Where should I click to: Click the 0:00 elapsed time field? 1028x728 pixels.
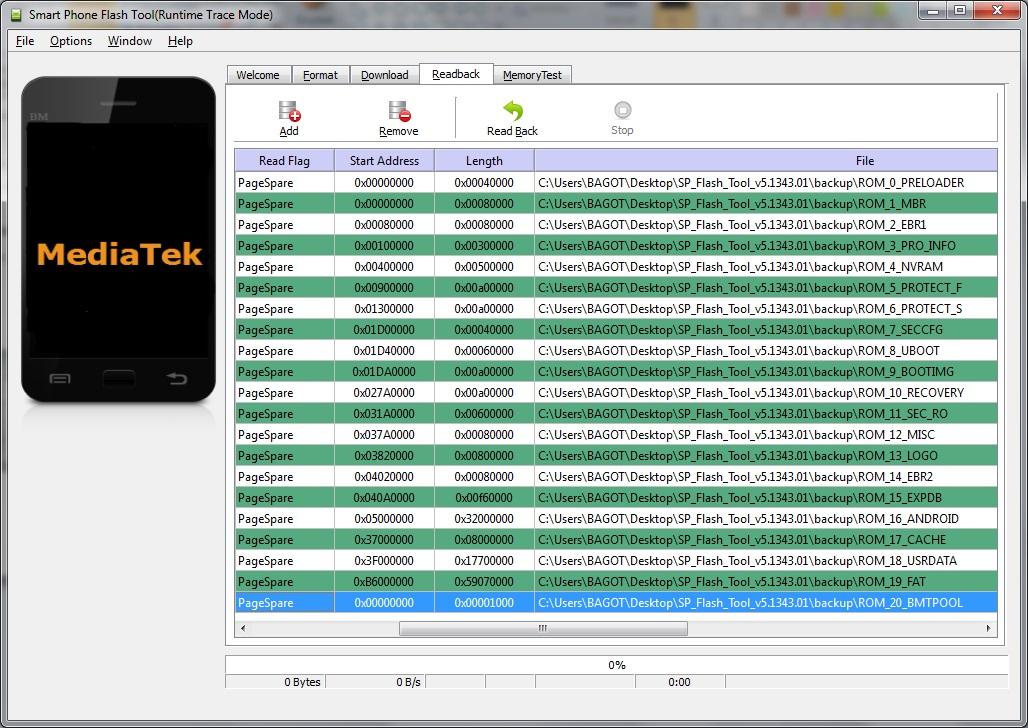pyautogui.click(x=680, y=682)
